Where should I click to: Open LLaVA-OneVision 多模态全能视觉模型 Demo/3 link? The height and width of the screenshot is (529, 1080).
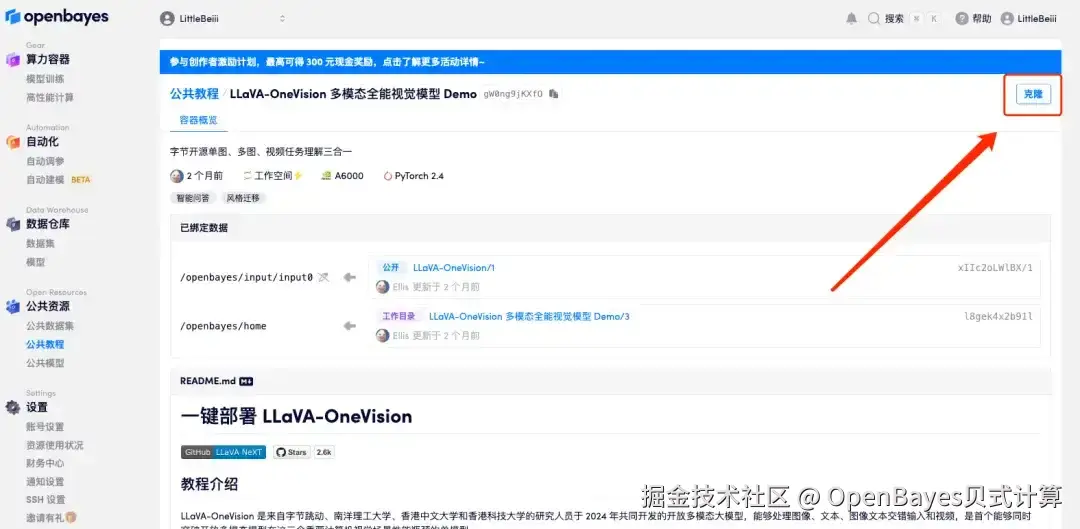coord(529,317)
